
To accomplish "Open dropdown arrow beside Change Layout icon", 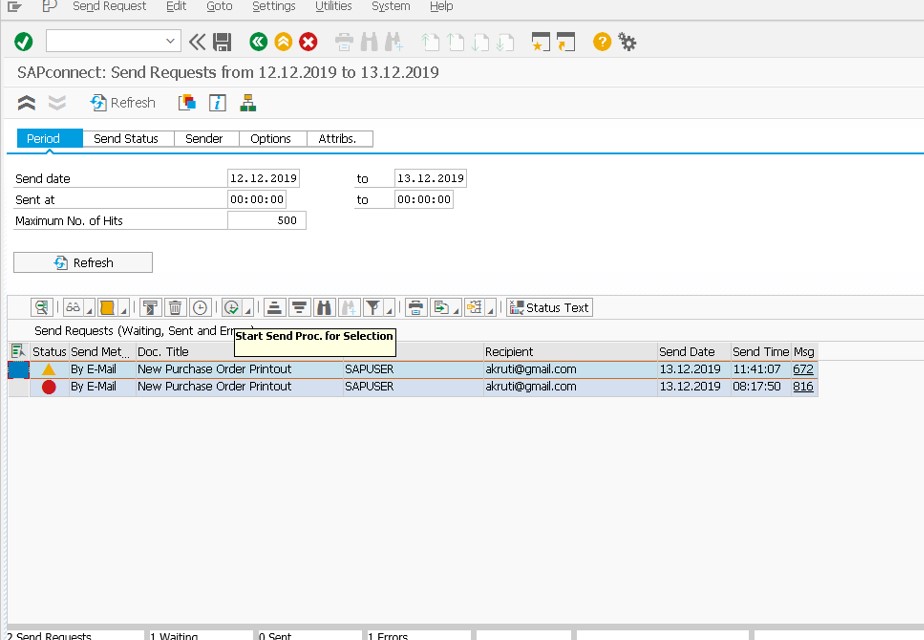I will [x=490, y=309].
